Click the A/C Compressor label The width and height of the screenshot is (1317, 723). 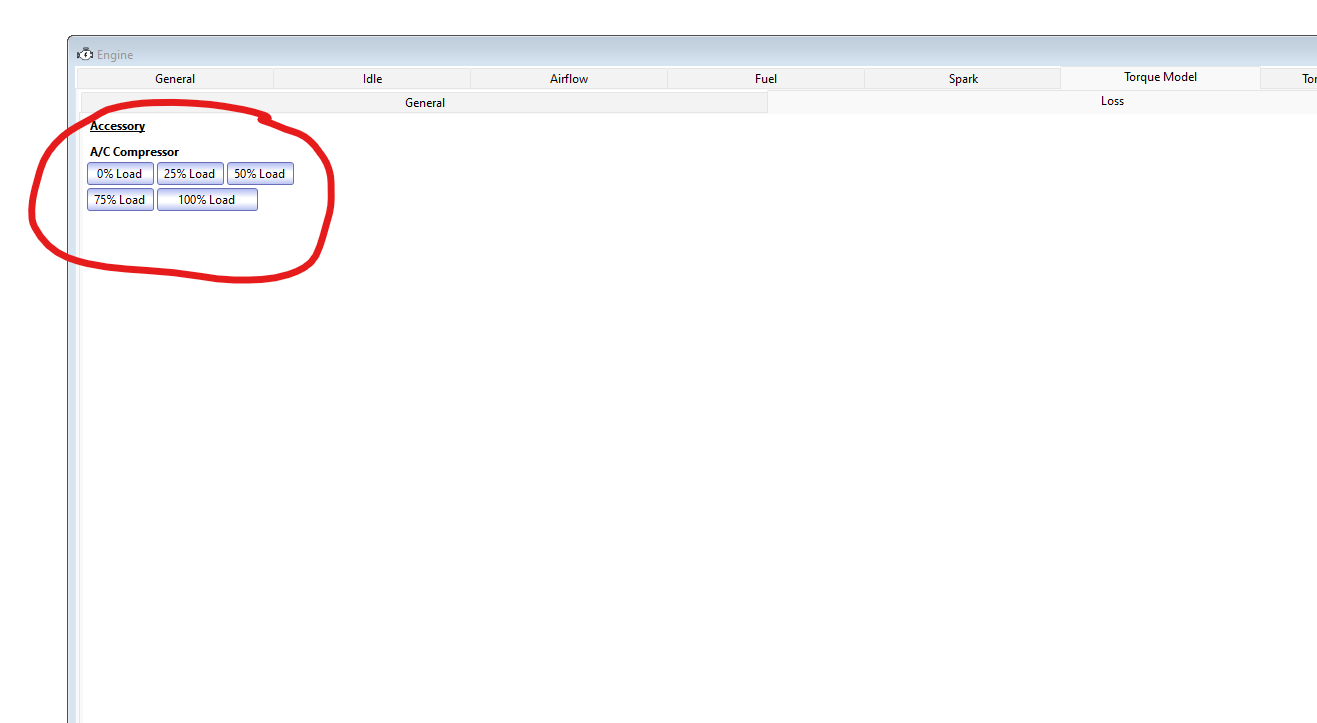click(x=134, y=152)
